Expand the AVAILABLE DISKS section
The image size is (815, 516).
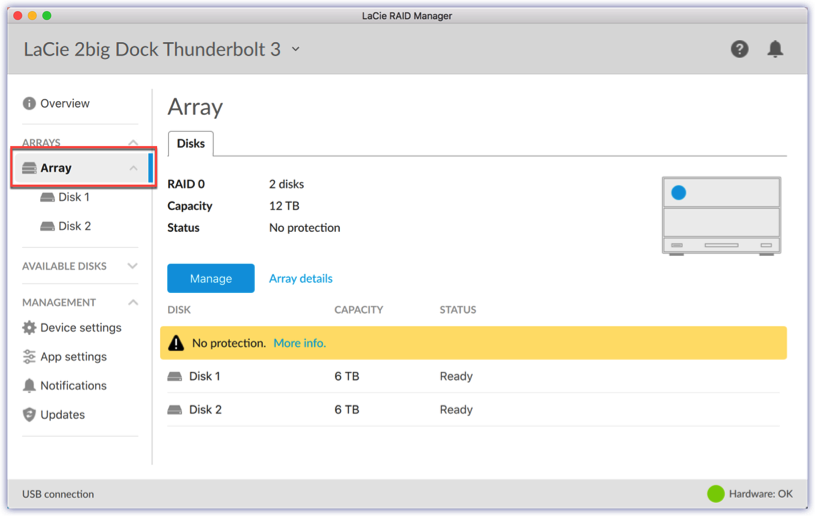point(133,266)
